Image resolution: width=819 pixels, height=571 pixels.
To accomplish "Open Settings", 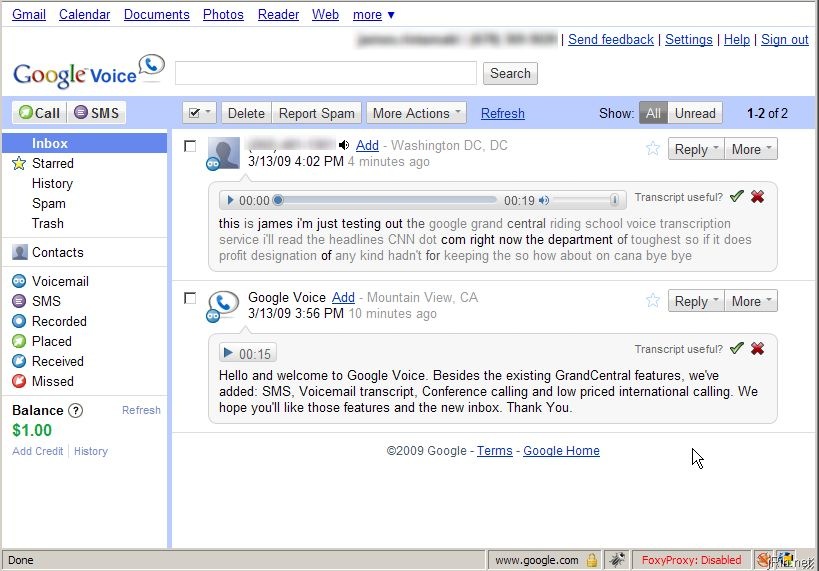I will (x=688, y=39).
